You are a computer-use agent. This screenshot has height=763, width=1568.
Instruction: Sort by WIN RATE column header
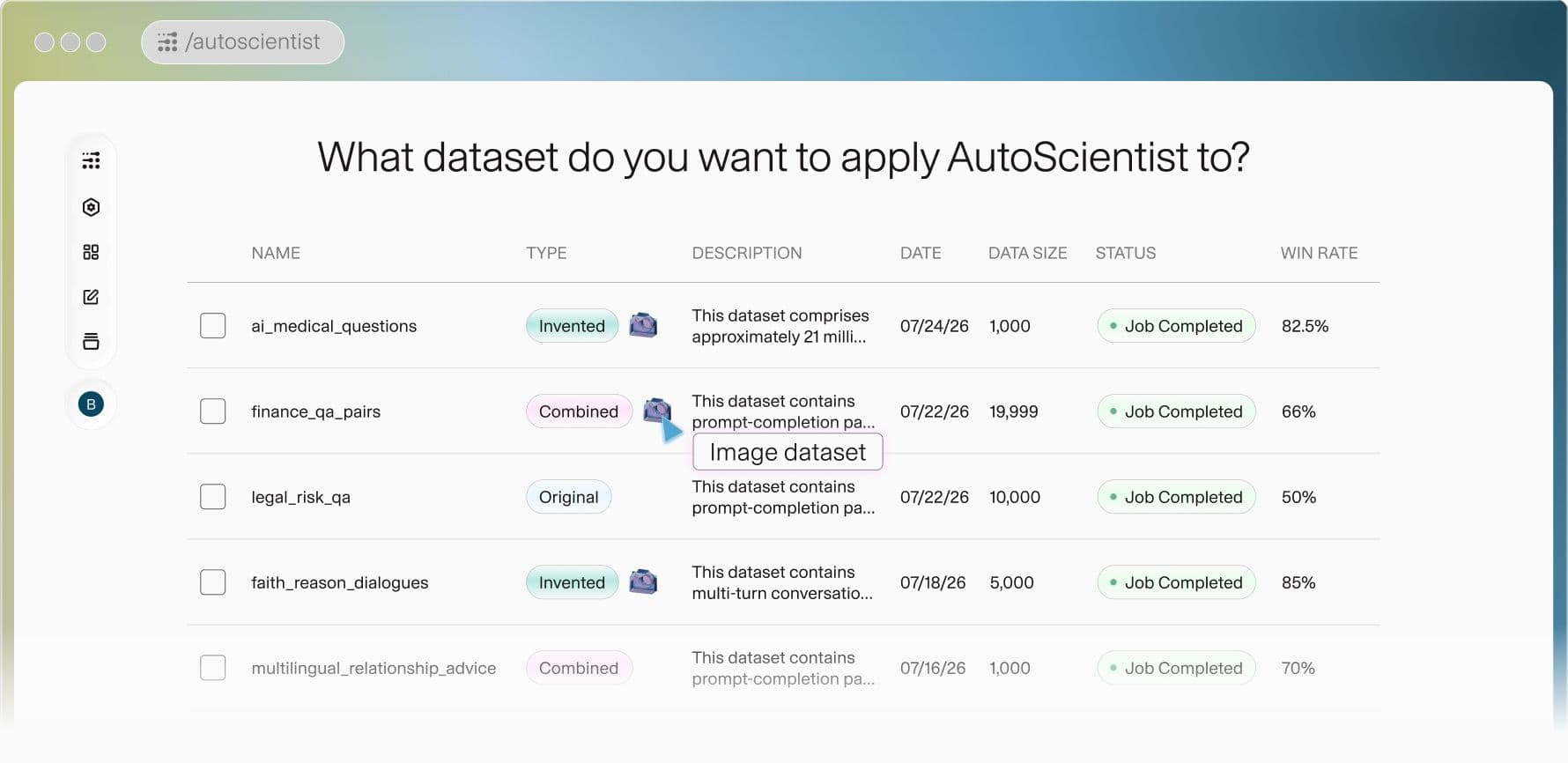(1319, 253)
